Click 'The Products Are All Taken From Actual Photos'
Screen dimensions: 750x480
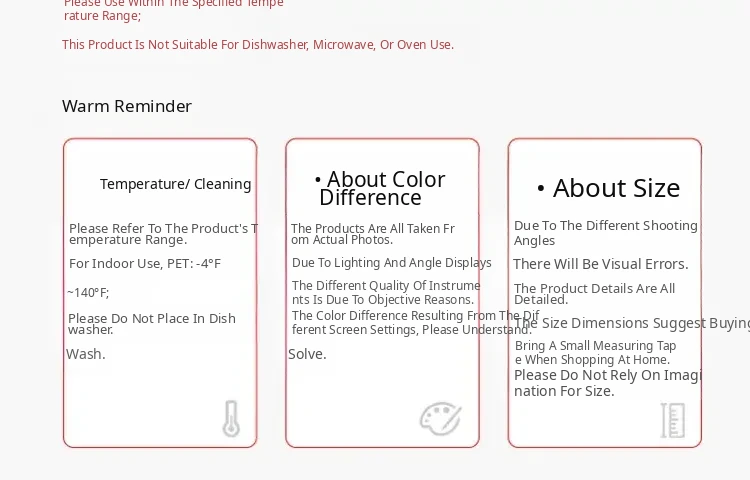(x=372, y=234)
